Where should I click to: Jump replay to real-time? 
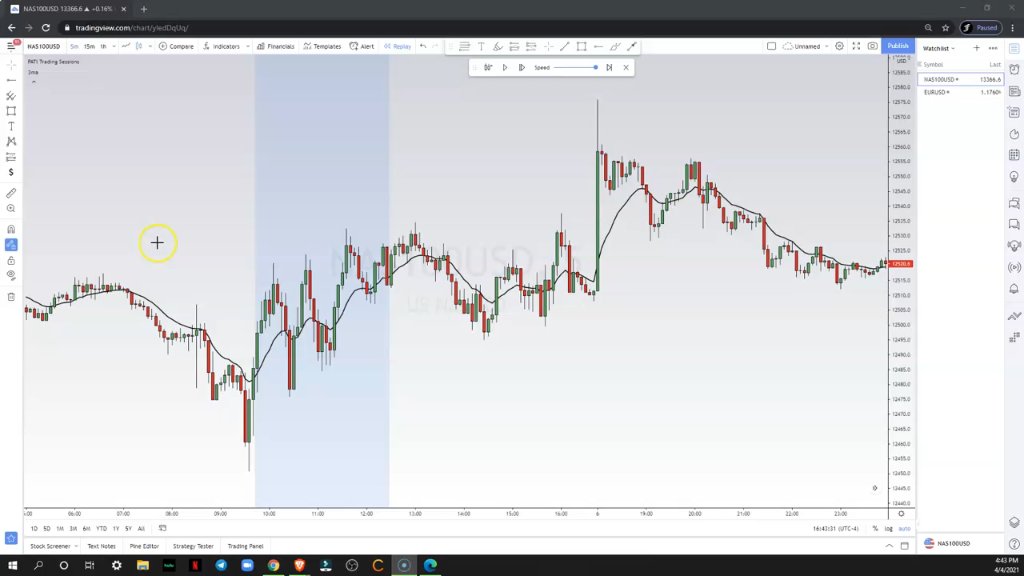tap(609, 67)
